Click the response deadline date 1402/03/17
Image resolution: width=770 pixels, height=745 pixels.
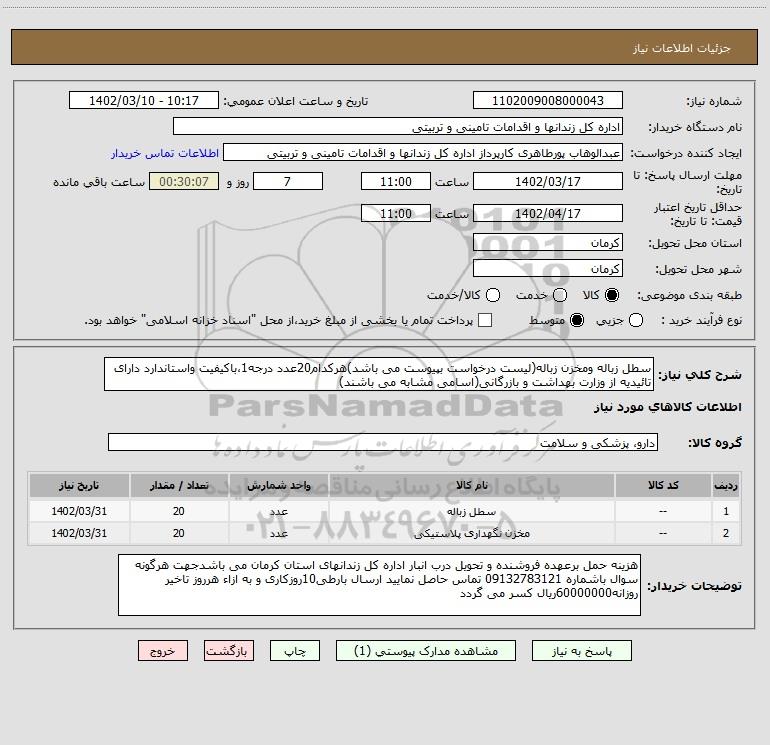coord(548,181)
